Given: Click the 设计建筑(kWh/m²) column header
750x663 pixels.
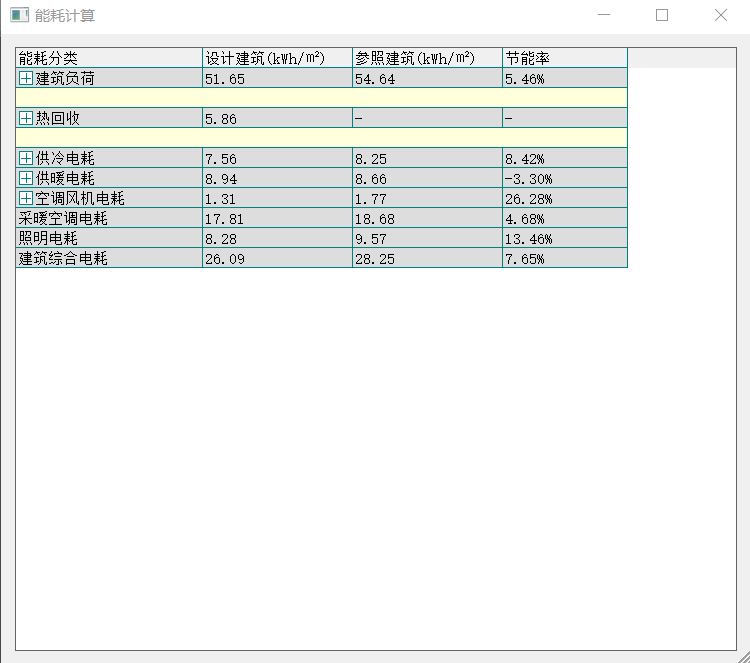Looking at the screenshot, I should 276,58.
